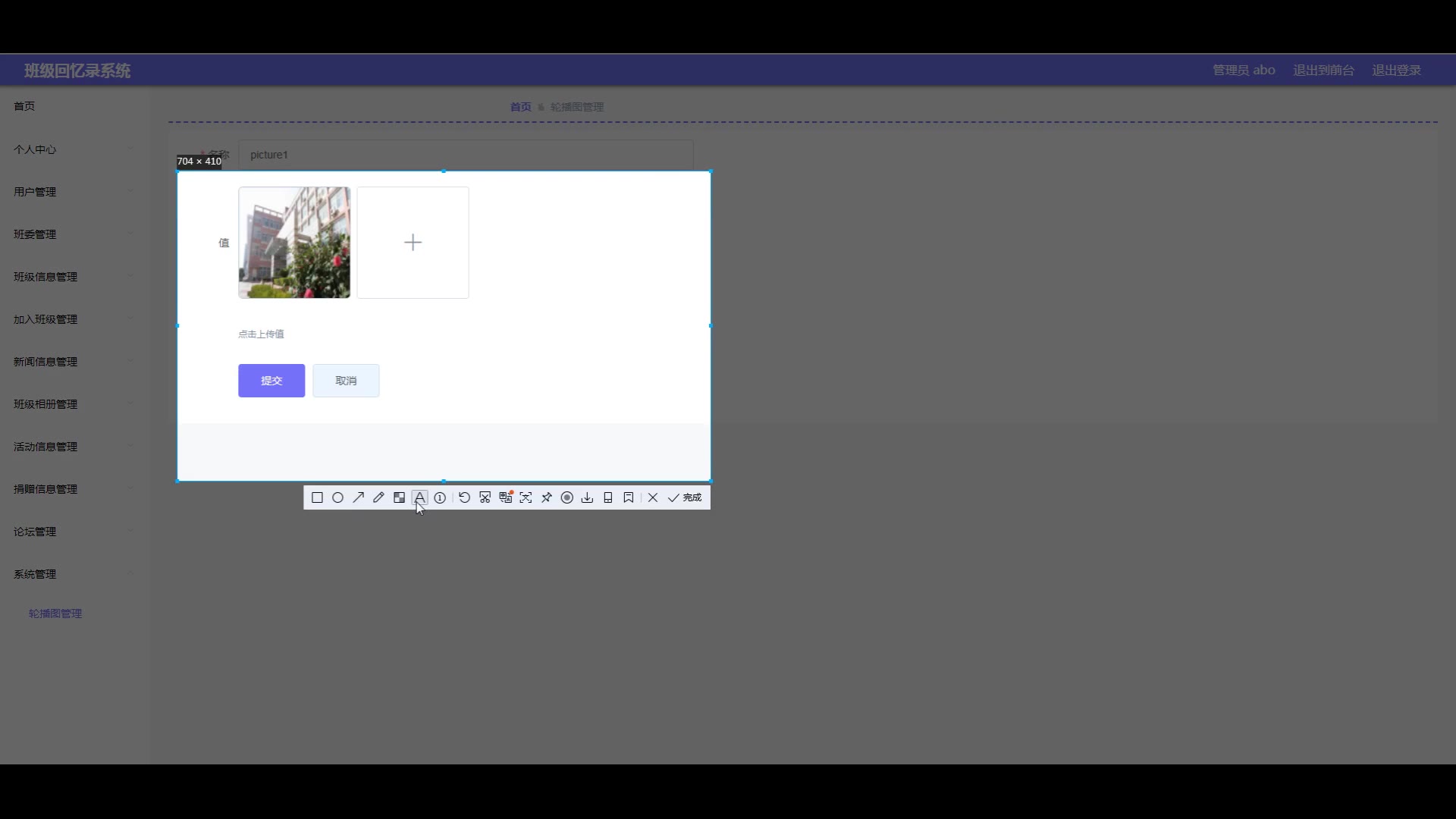Confirm the capture with 完成

[684, 497]
